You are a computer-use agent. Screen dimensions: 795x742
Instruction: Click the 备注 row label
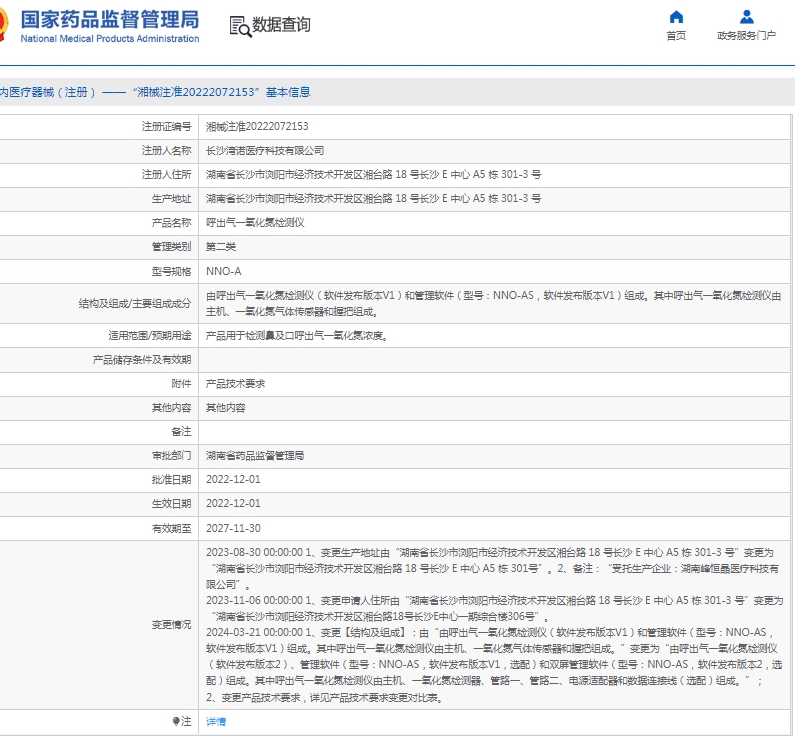tap(182, 431)
